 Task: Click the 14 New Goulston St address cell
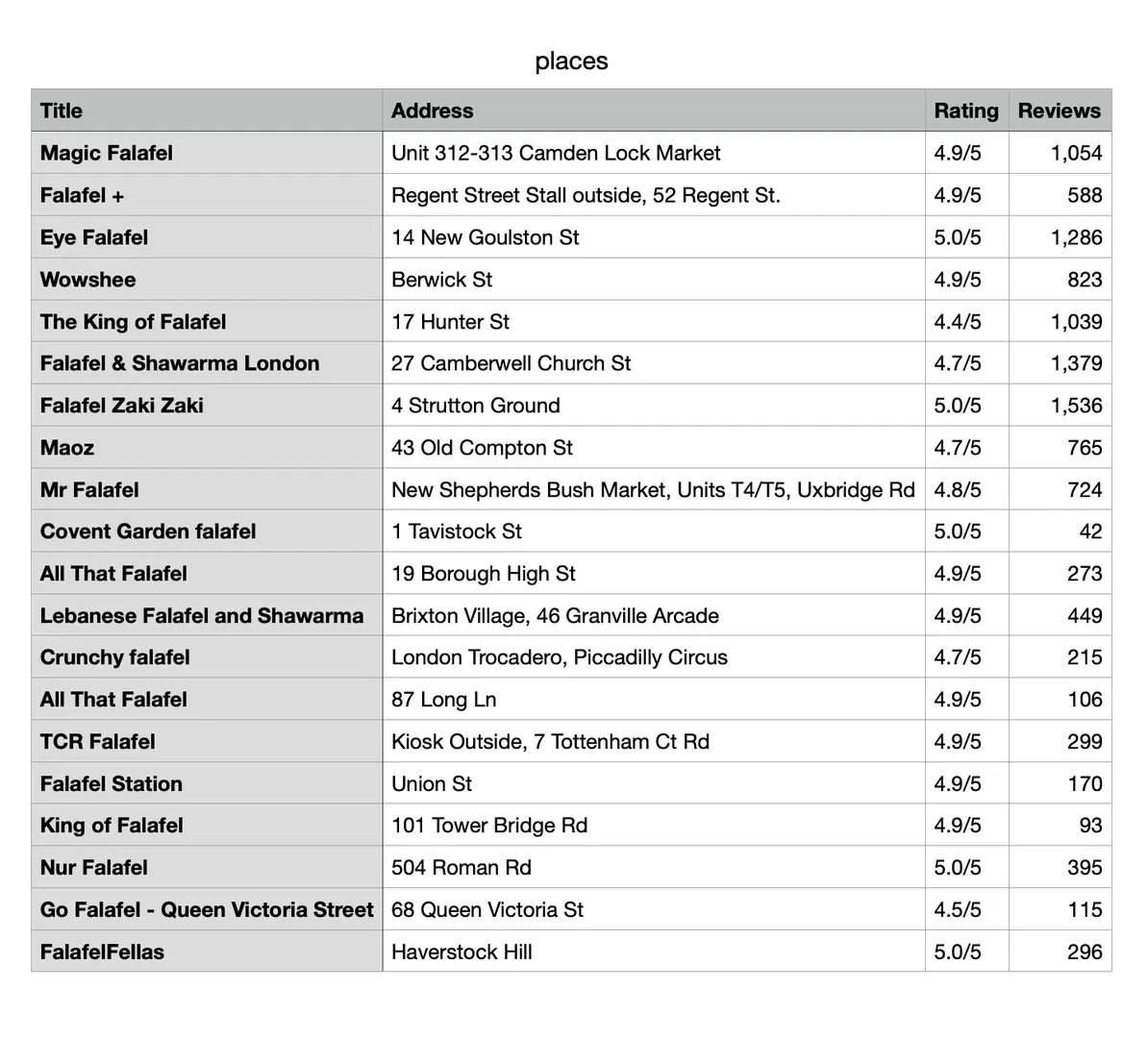point(654,237)
